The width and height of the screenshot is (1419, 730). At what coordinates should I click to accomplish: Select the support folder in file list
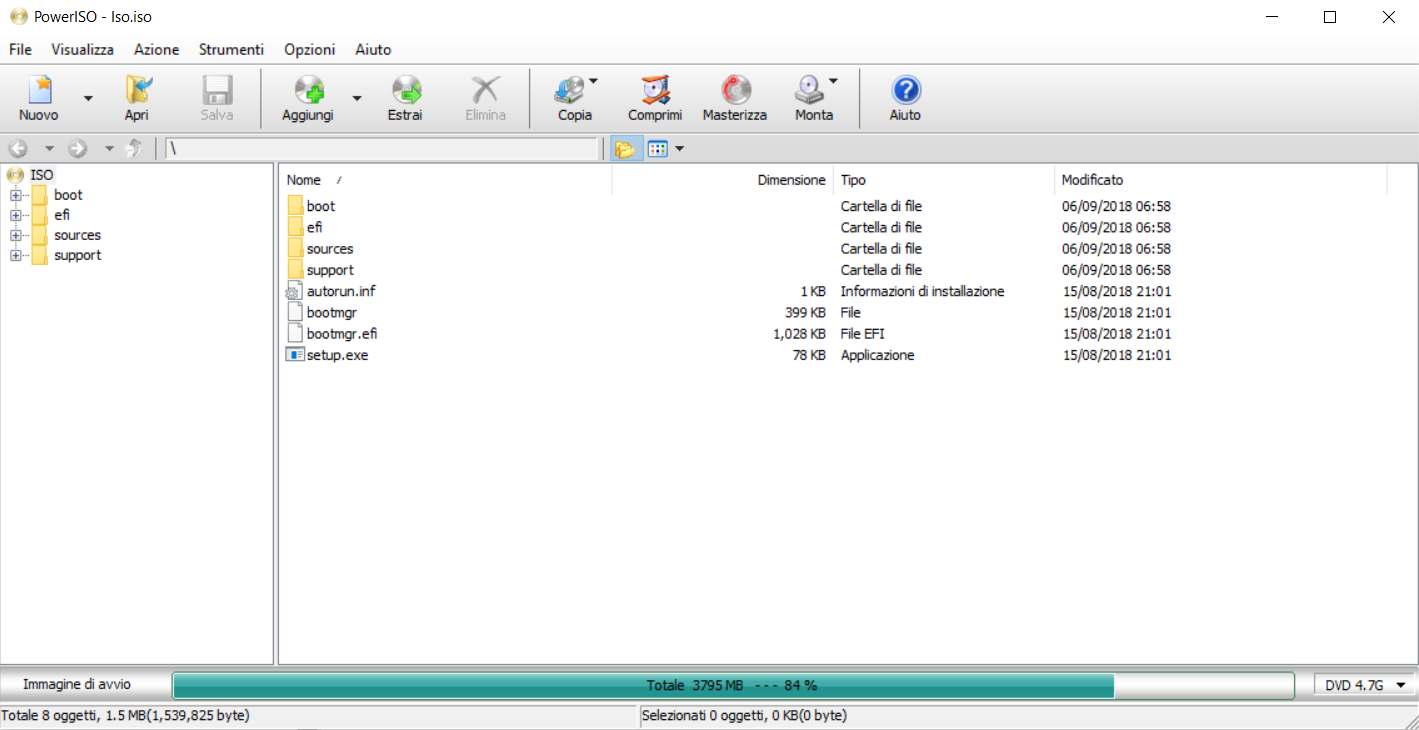pos(330,270)
